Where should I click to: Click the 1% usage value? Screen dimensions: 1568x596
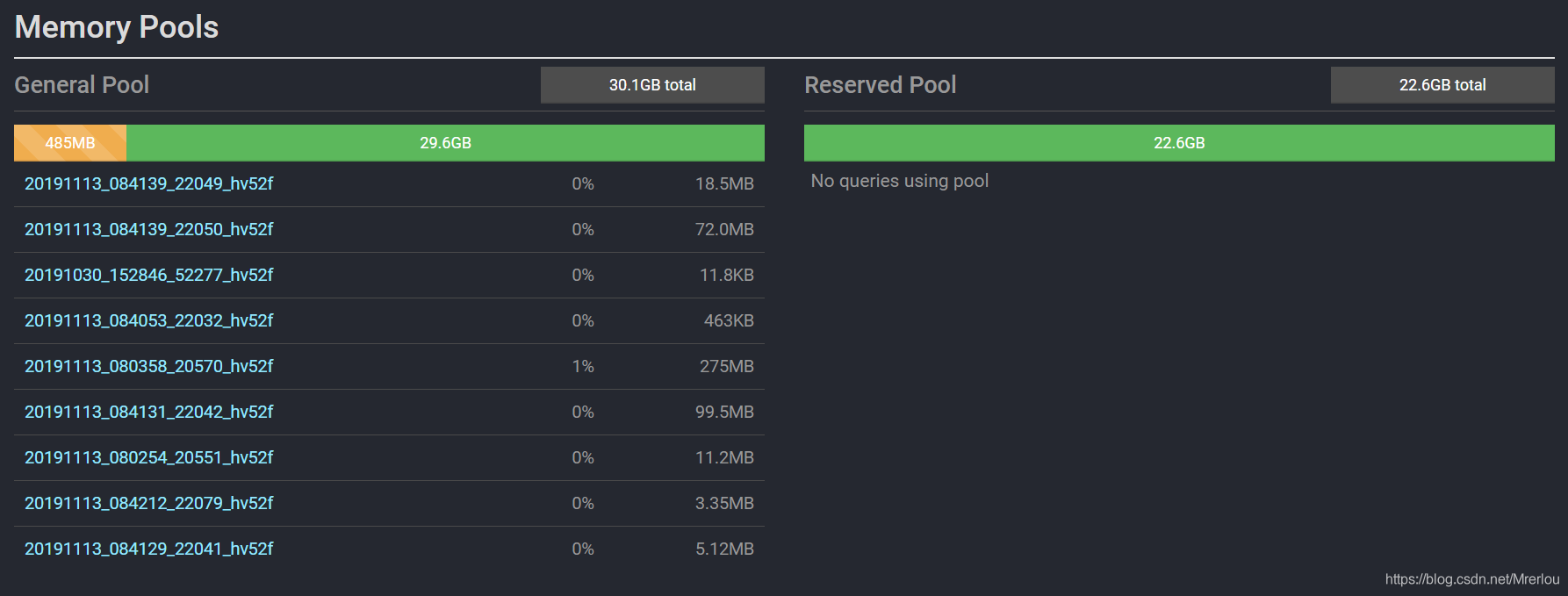[583, 366]
